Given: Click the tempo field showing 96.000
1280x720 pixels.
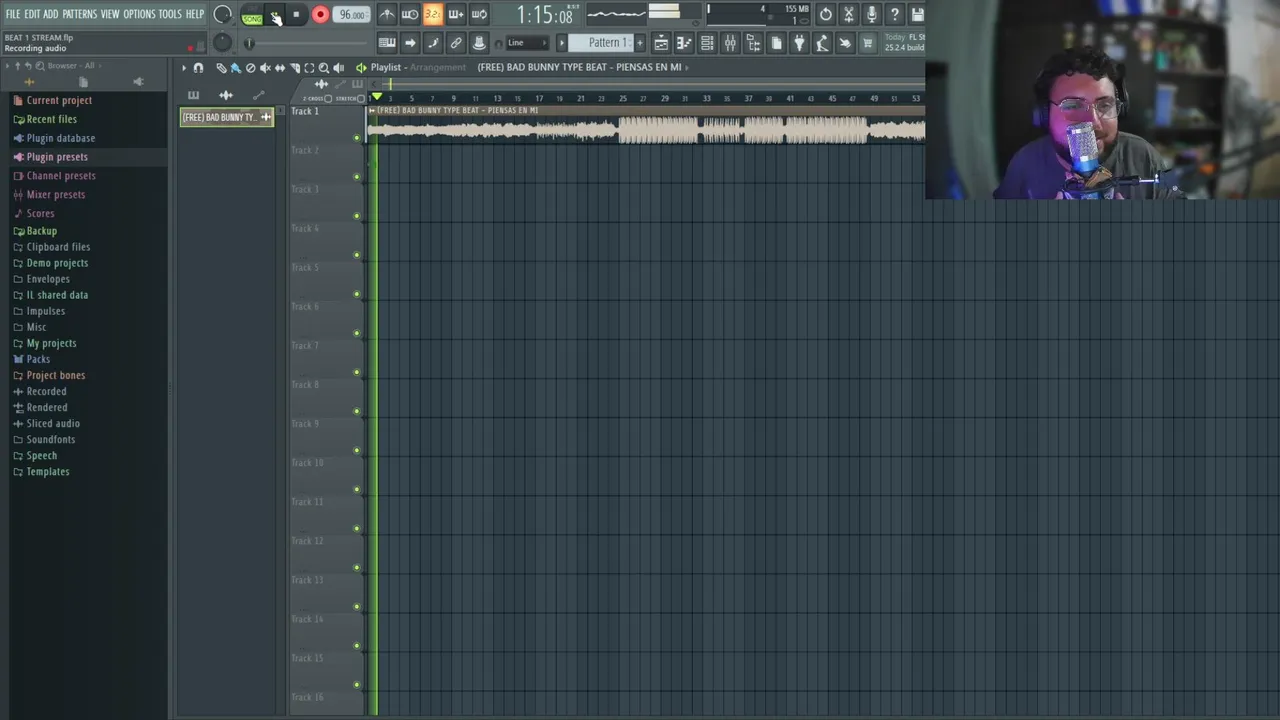Looking at the screenshot, I should 351,15.
